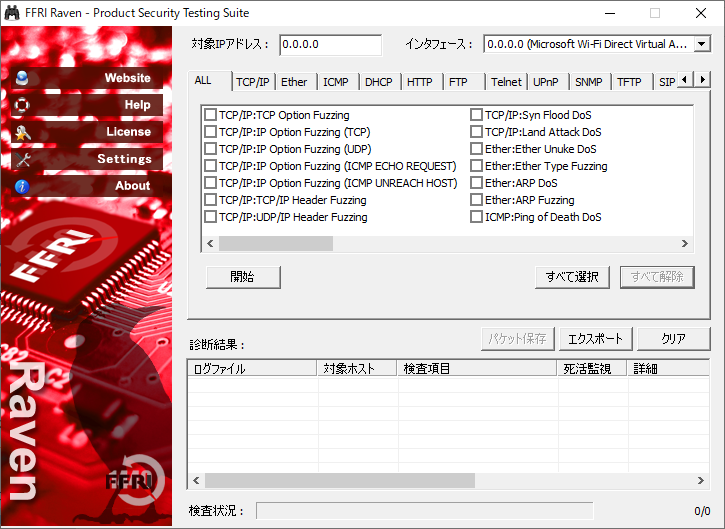Click results table scroll right arrow
The height and width of the screenshot is (529, 725).
point(701,480)
